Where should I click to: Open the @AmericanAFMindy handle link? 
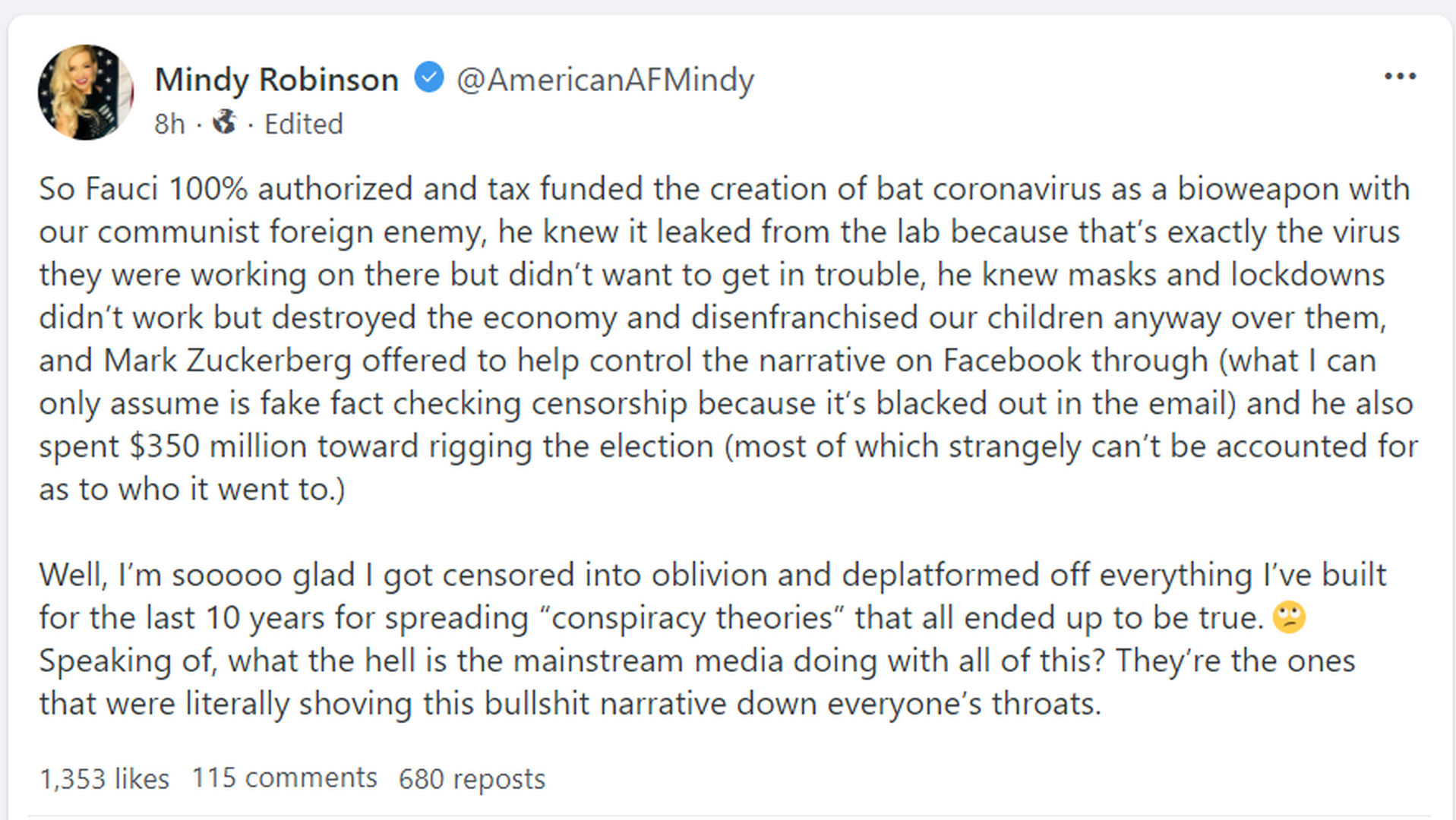tap(605, 79)
